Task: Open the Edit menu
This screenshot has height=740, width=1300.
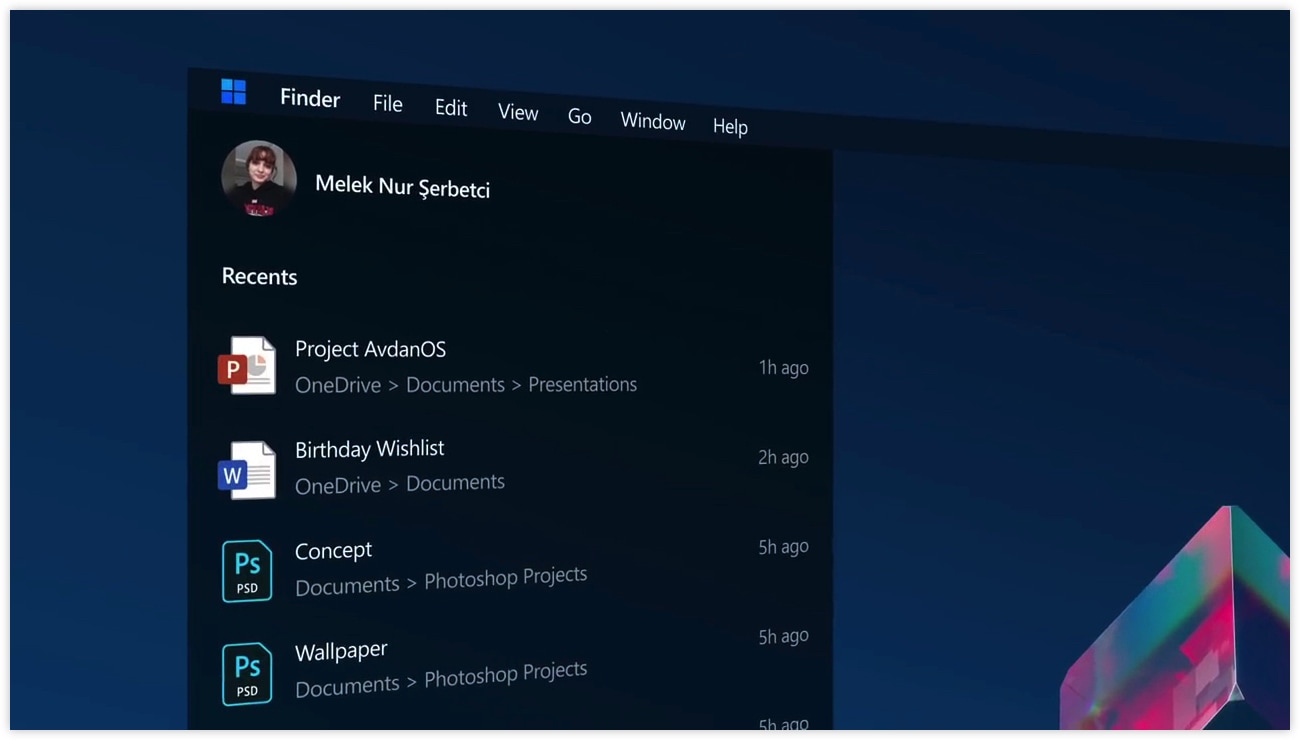Action: click(x=451, y=108)
